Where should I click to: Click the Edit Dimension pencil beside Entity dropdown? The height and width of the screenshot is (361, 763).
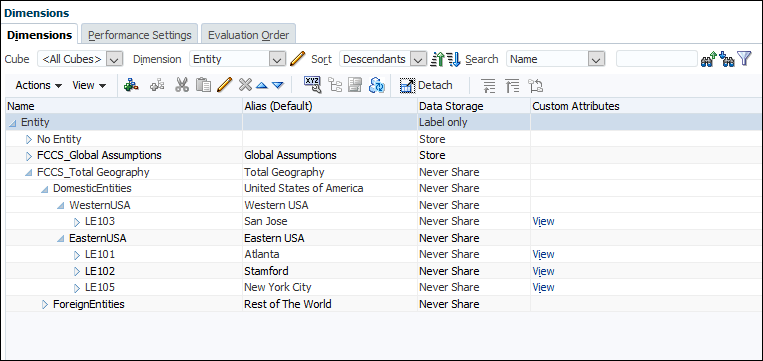(x=297, y=59)
